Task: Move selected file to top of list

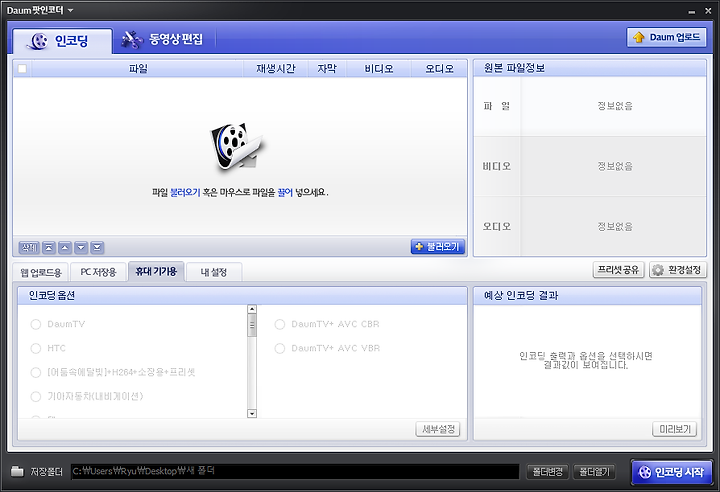Action: 49,248
